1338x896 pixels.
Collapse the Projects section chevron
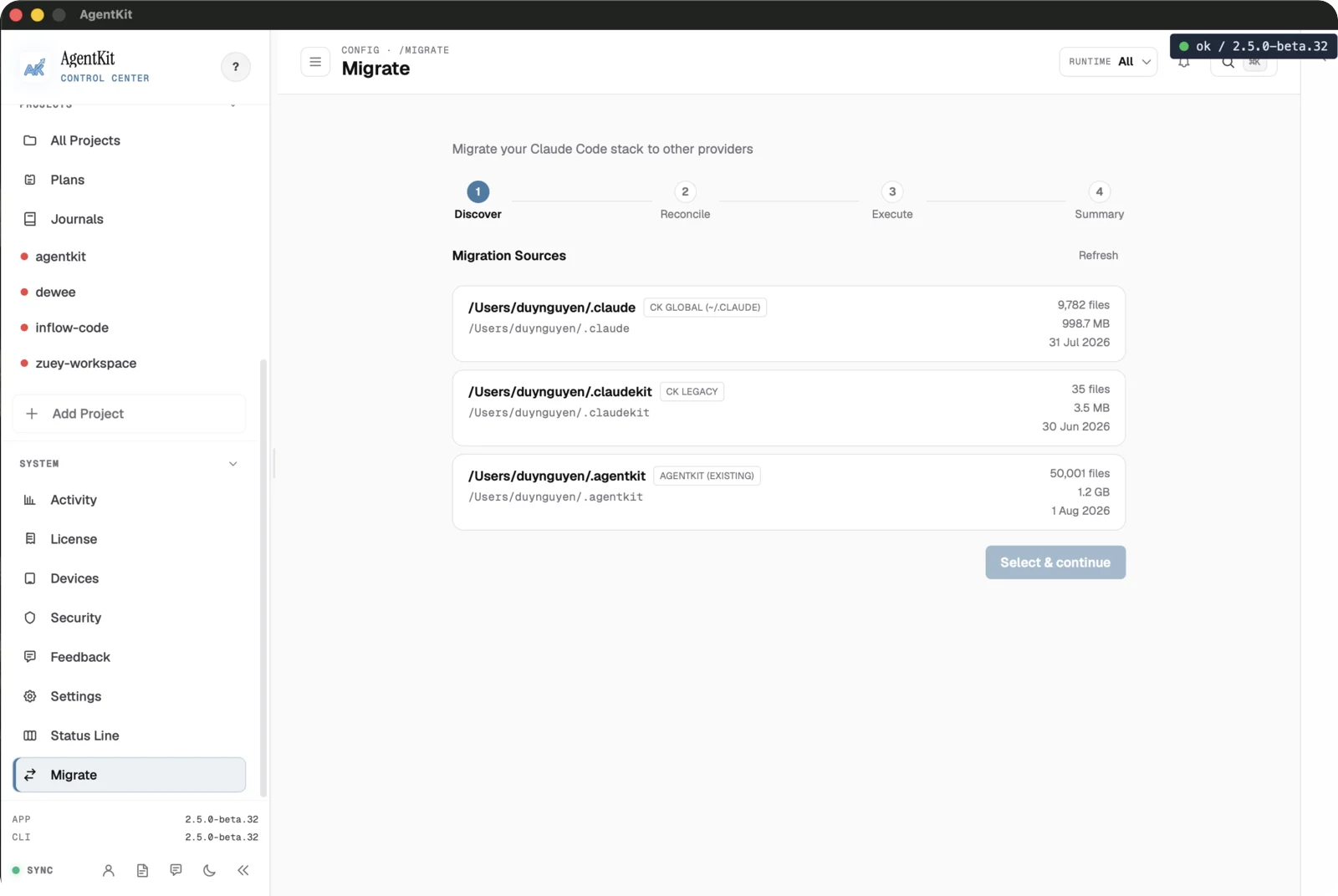233,105
